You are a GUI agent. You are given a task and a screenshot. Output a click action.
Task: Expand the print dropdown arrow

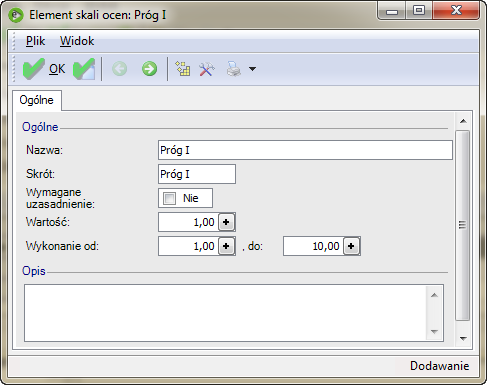[x=252, y=69]
